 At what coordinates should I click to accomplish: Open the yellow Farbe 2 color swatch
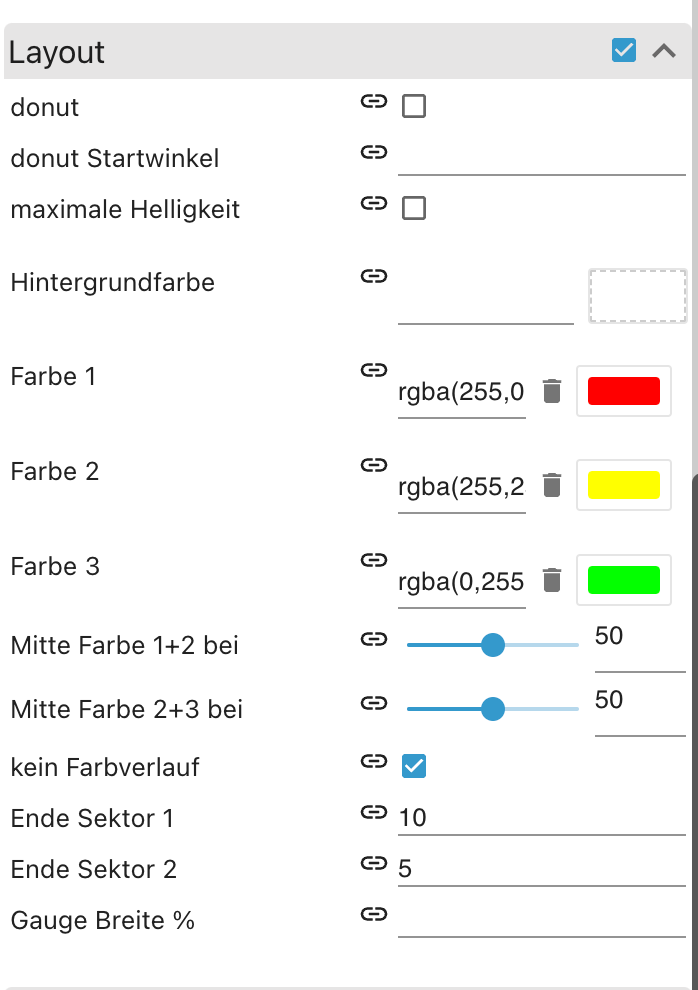click(624, 485)
